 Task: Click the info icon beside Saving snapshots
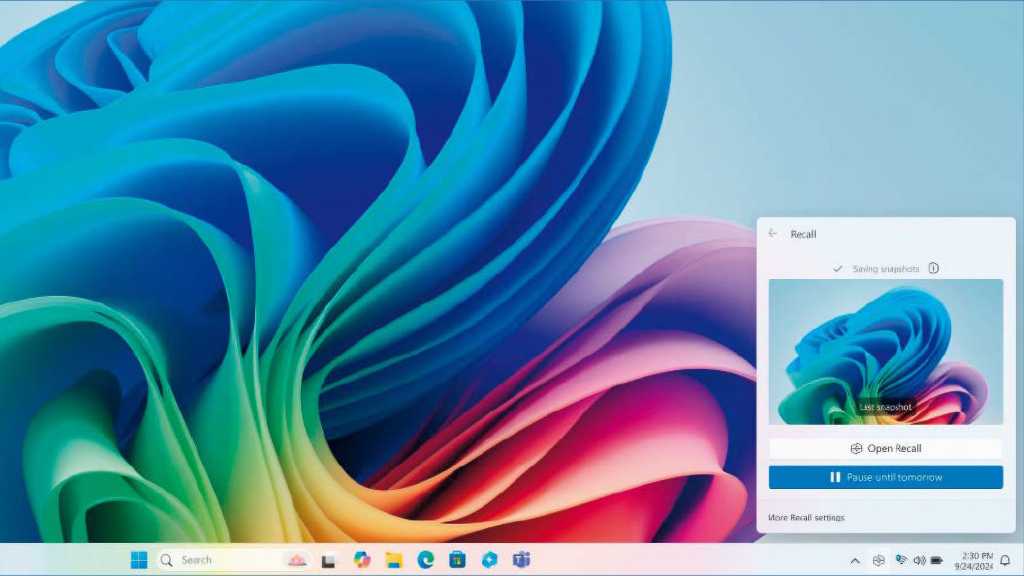[932, 268]
